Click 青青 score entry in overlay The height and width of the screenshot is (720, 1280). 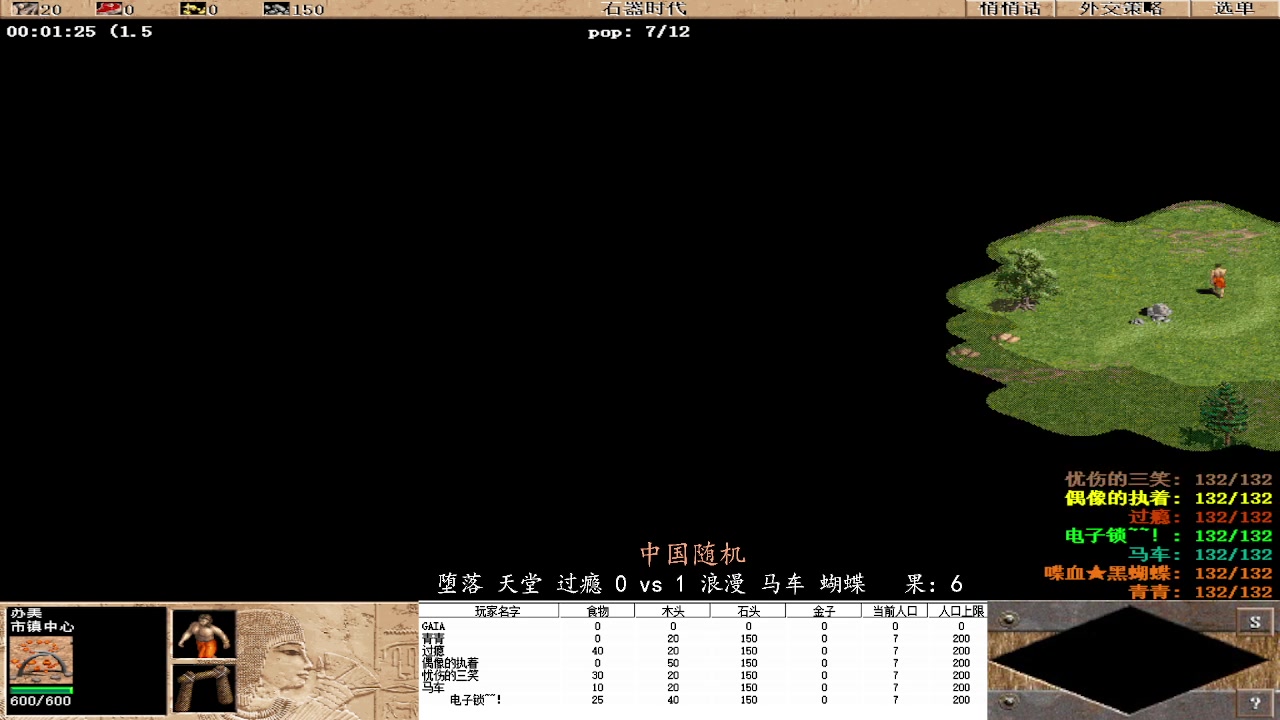pyautogui.click(x=1201, y=592)
